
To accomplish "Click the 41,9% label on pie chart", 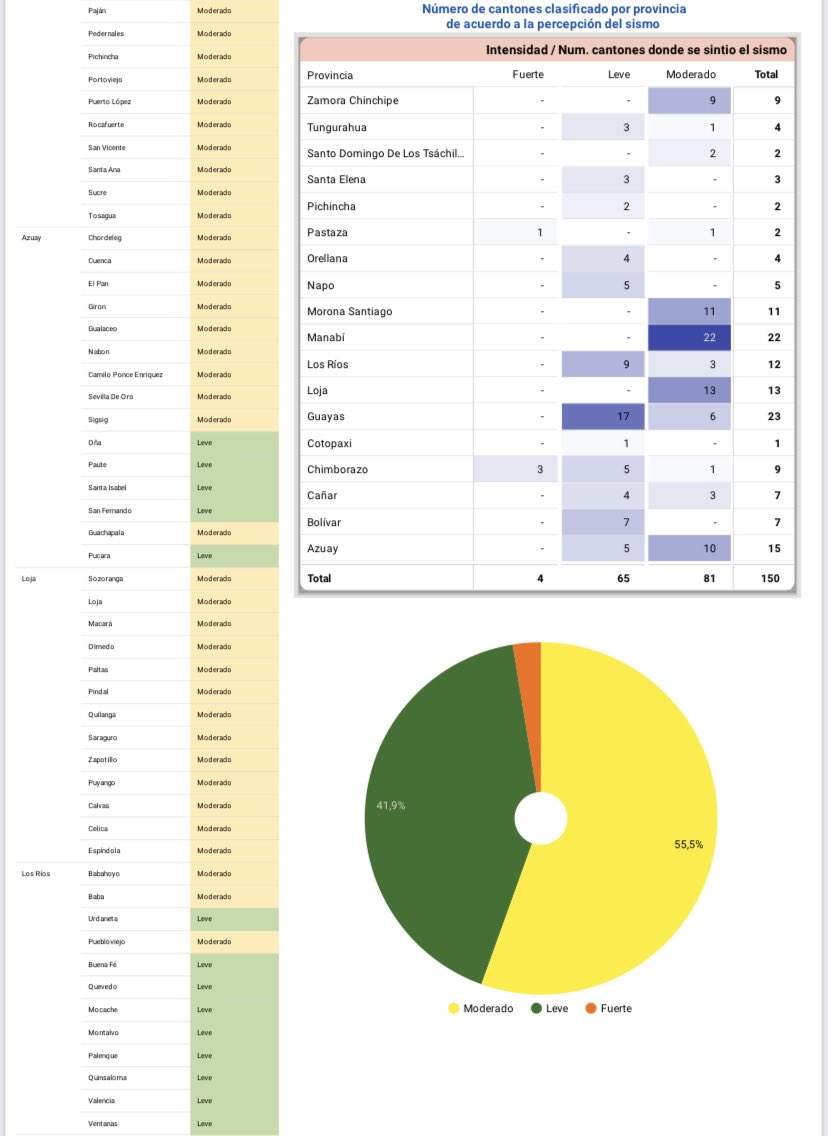I will click(x=390, y=806).
